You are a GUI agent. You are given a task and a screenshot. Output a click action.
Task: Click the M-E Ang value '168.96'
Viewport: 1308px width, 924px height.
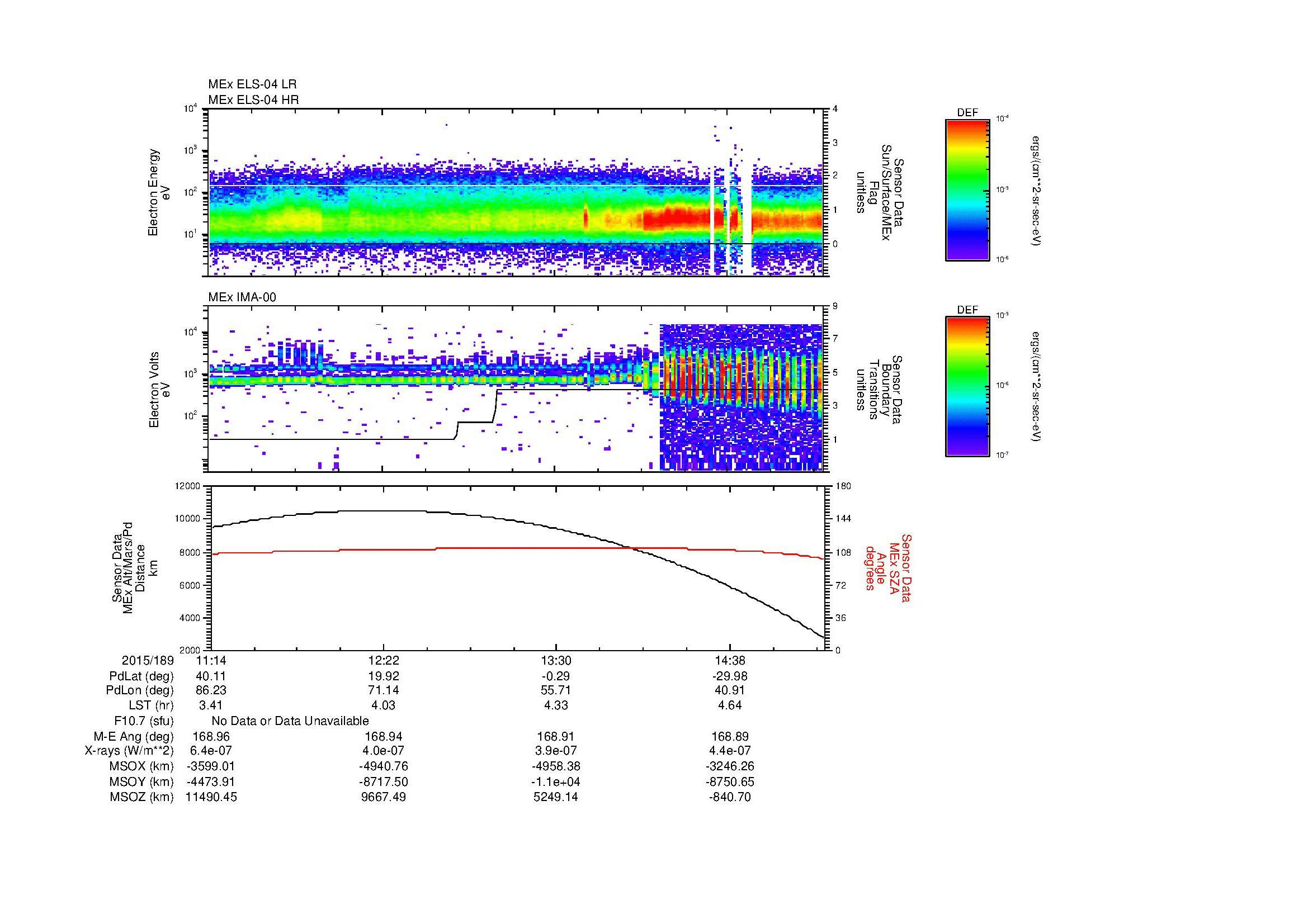pos(211,737)
